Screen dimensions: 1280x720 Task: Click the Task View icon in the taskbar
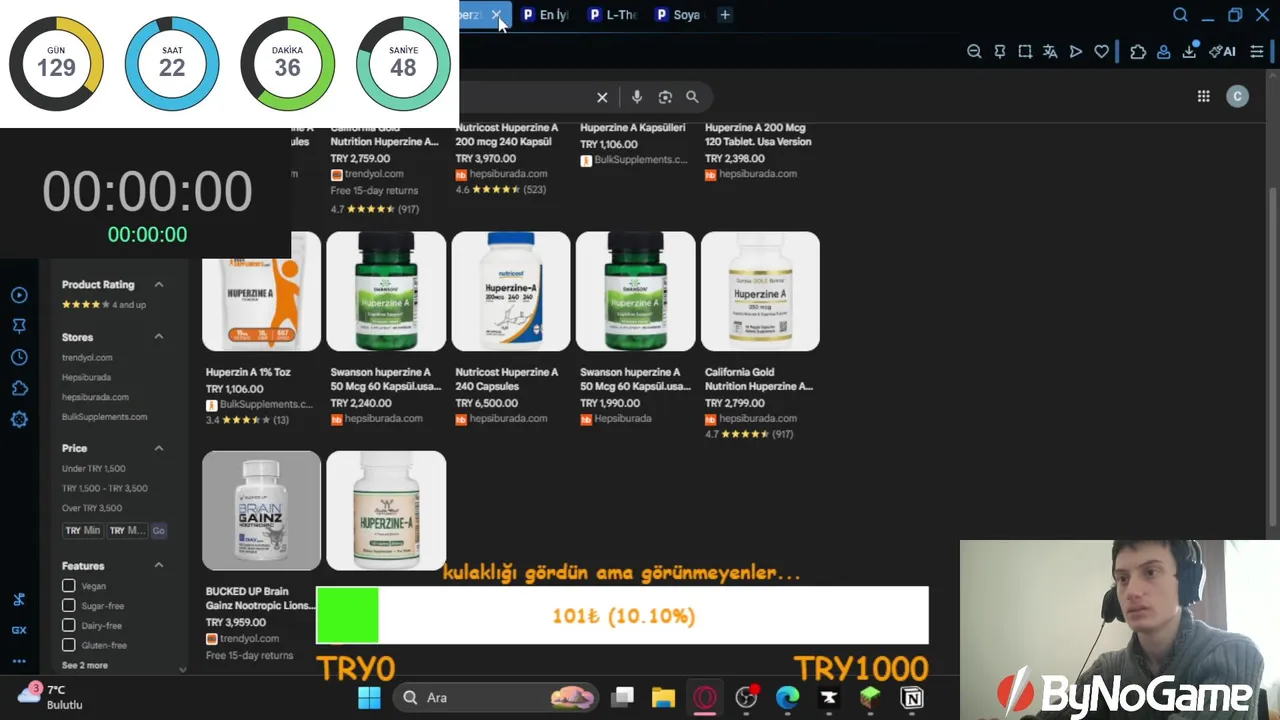click(623, 697)
